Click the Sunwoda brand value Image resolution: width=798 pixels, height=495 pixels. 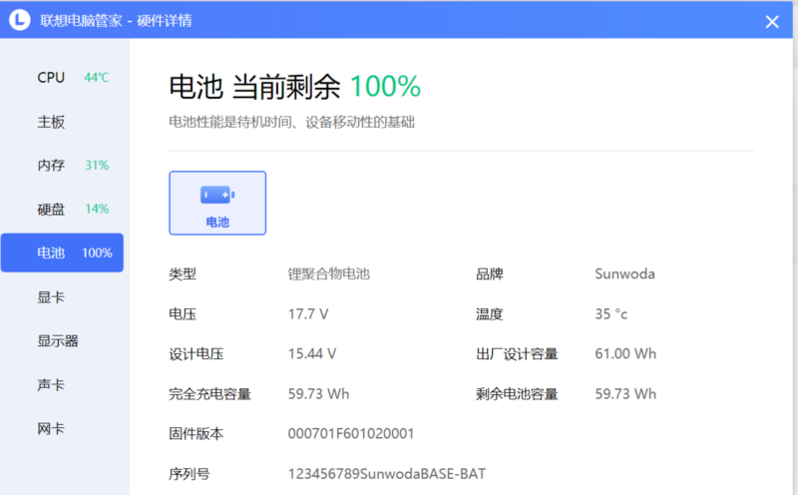tap(624, 273)
